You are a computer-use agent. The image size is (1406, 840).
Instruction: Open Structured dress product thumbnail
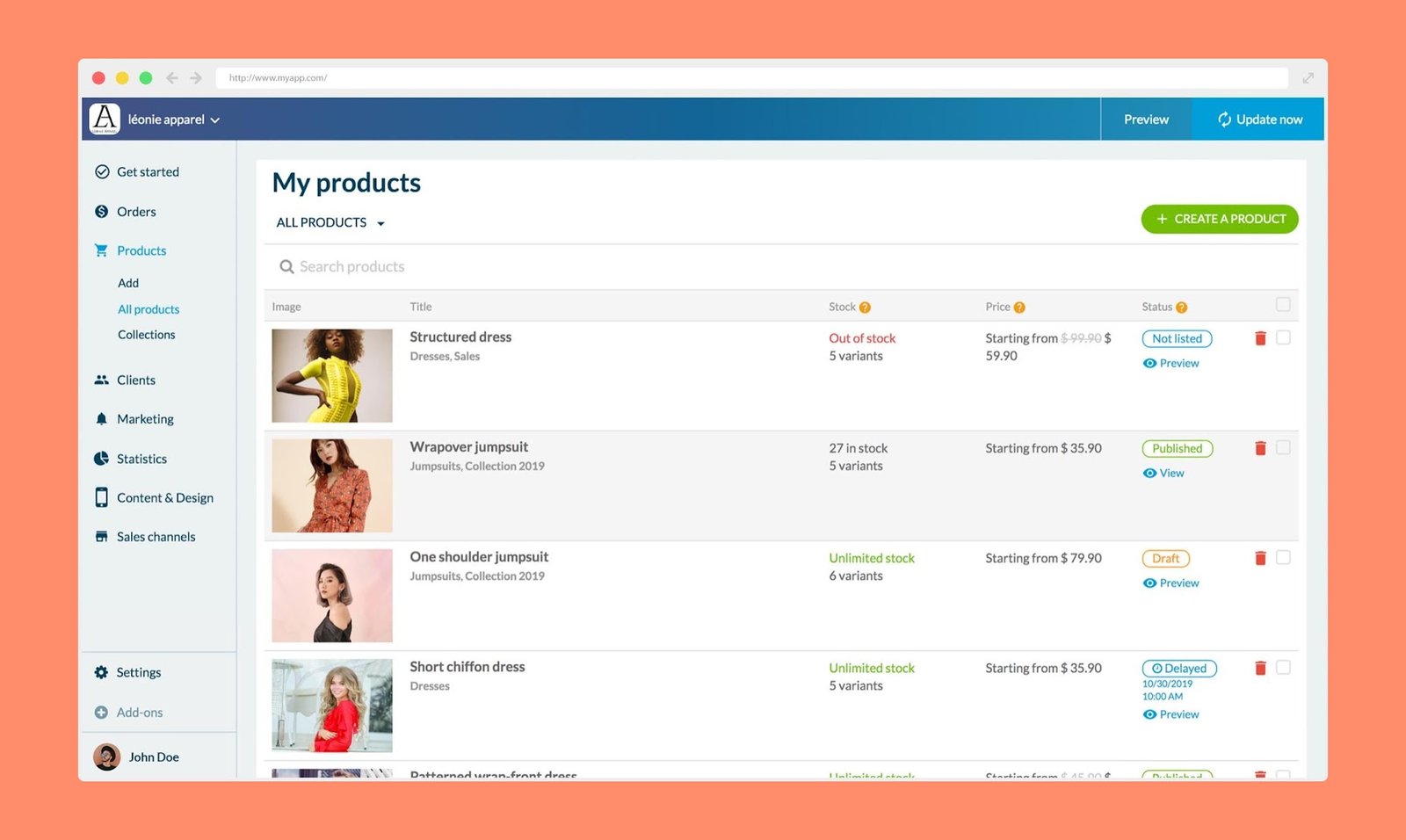tap(332, 376)
